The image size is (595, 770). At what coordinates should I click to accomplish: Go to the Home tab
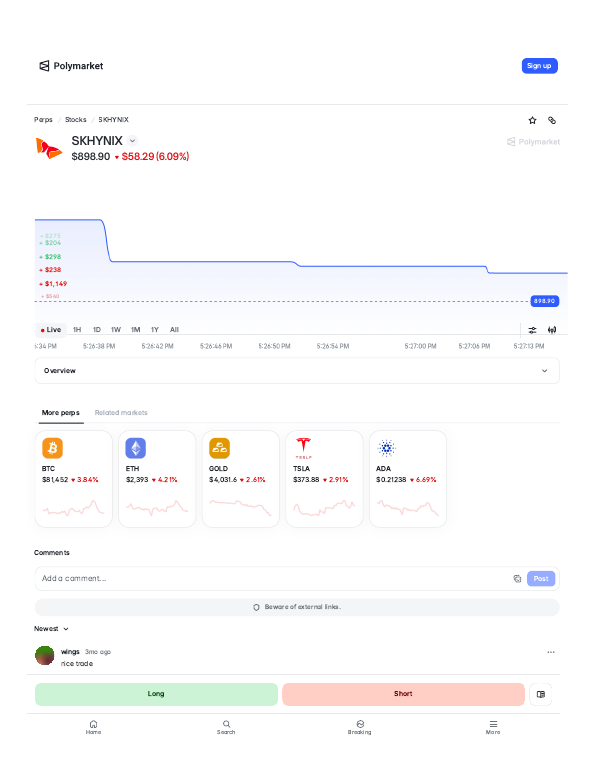pos(93,727)
